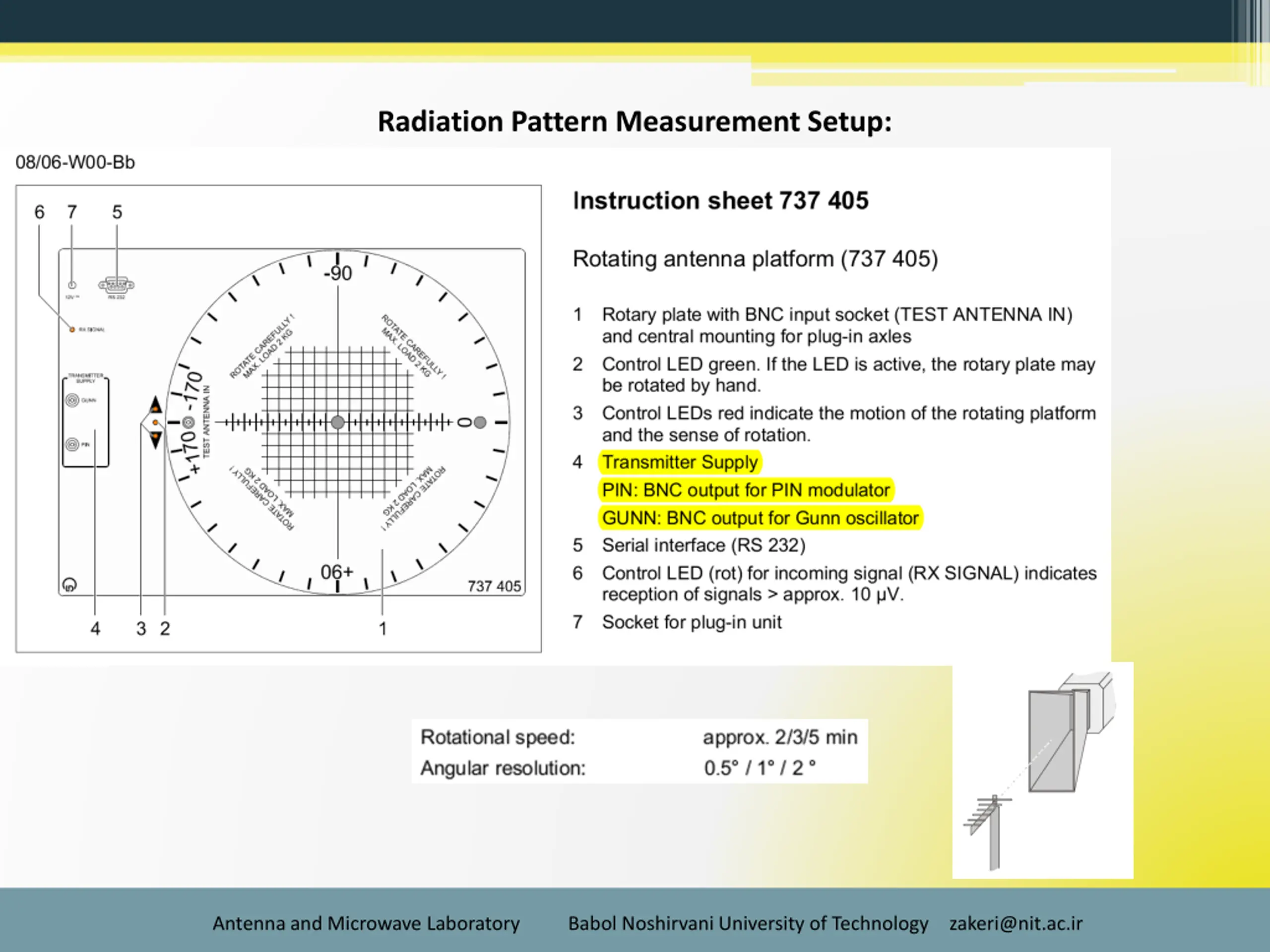
Task: Click the upside-down +90 label on dial
Action: (337, 572)
